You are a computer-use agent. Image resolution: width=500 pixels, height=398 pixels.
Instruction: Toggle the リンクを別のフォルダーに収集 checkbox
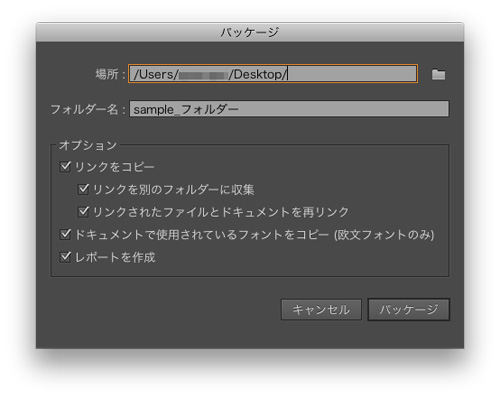[83, 189]
